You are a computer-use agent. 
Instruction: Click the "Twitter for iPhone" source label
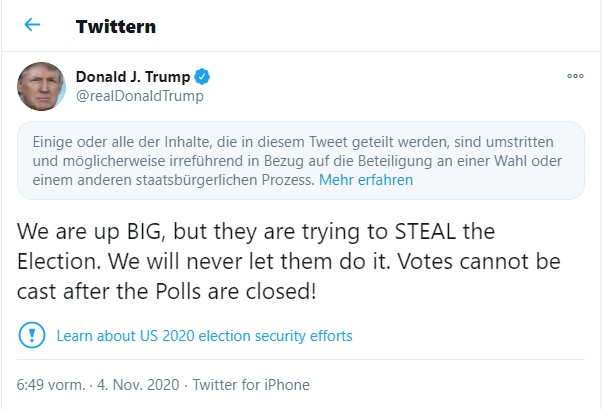pyautogui.click(x=251, y=385)
